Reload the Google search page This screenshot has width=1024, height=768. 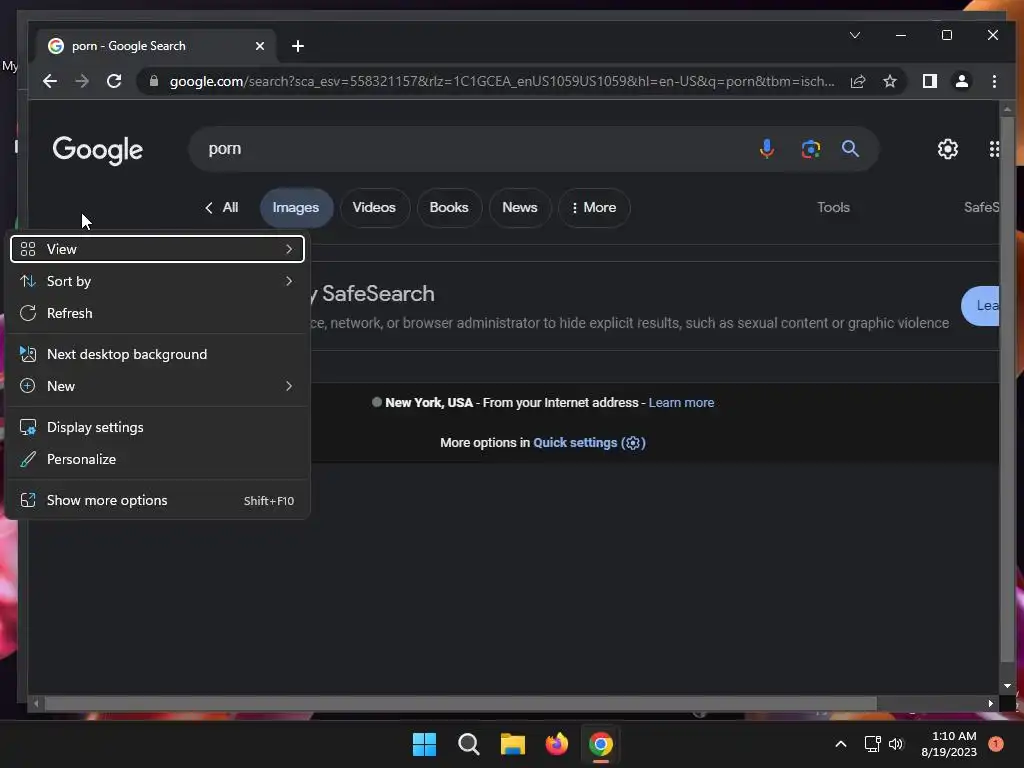(114, 81)
